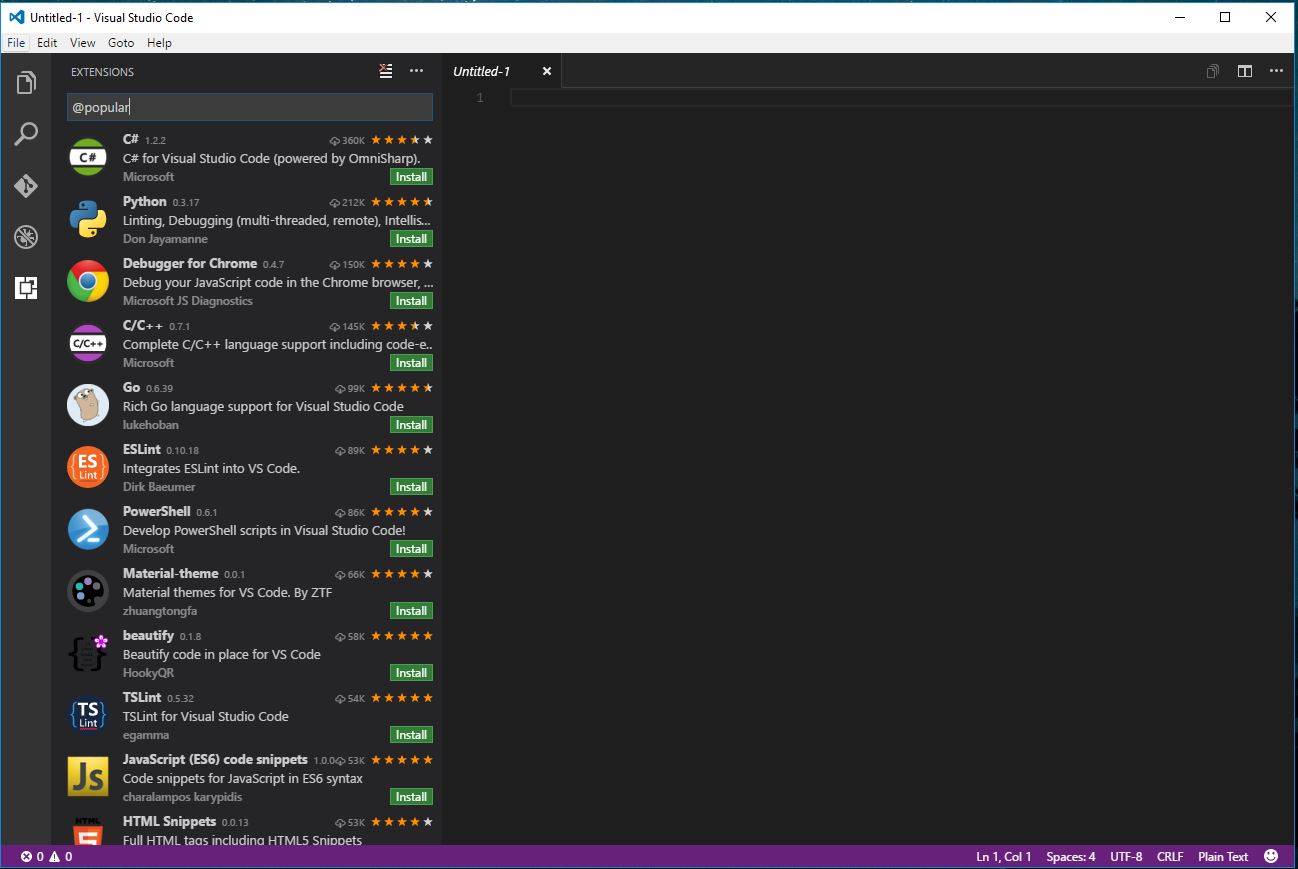Clear extensions search results icon
The image size is (1298, 869).
(386, 71)
